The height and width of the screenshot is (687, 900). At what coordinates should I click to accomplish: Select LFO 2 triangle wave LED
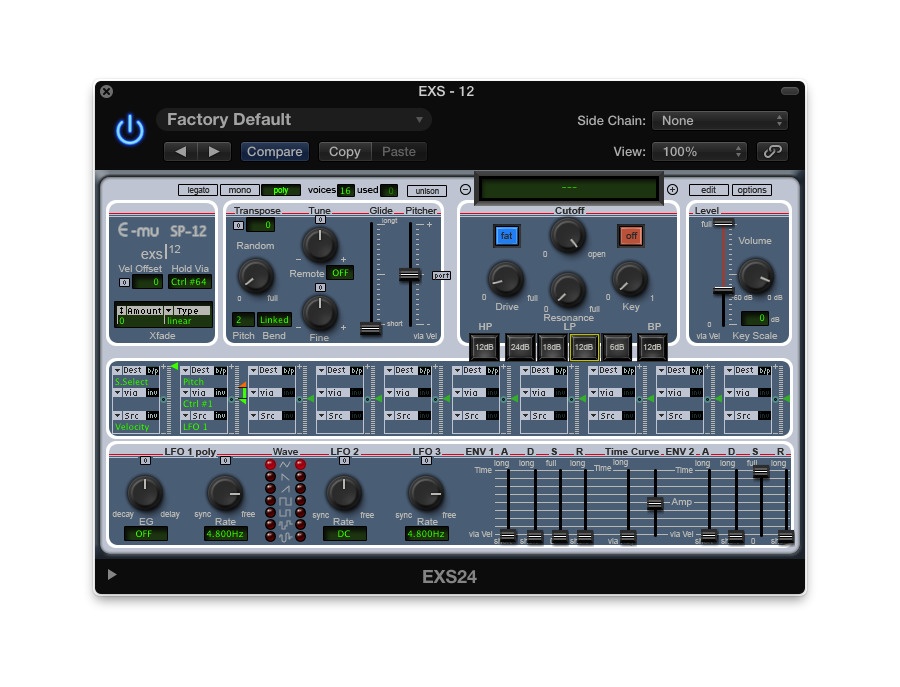(x=300, y=464)
